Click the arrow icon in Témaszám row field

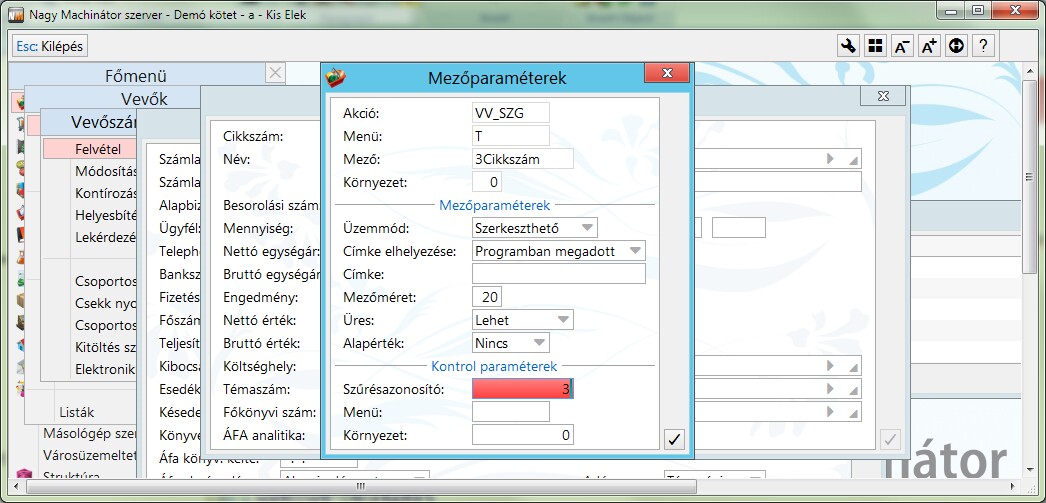tap(831, 388)
